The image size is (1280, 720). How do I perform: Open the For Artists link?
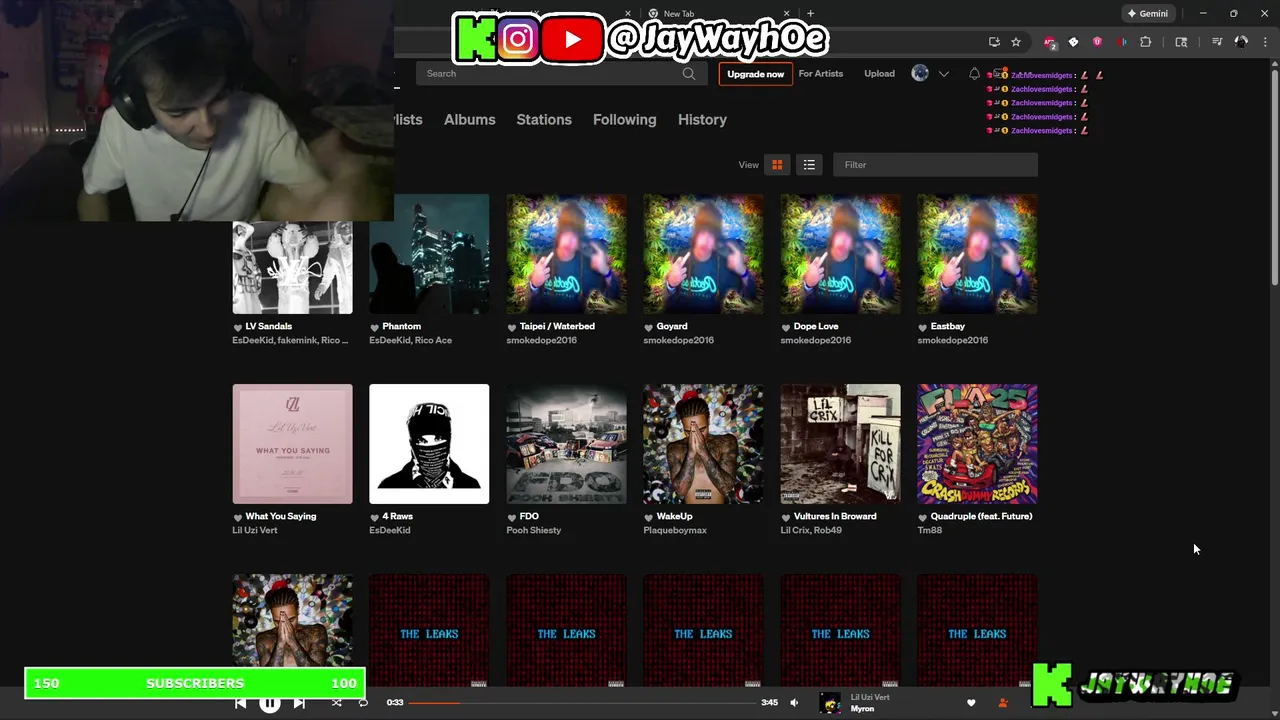pyautogui.click(x=820, y=73)
